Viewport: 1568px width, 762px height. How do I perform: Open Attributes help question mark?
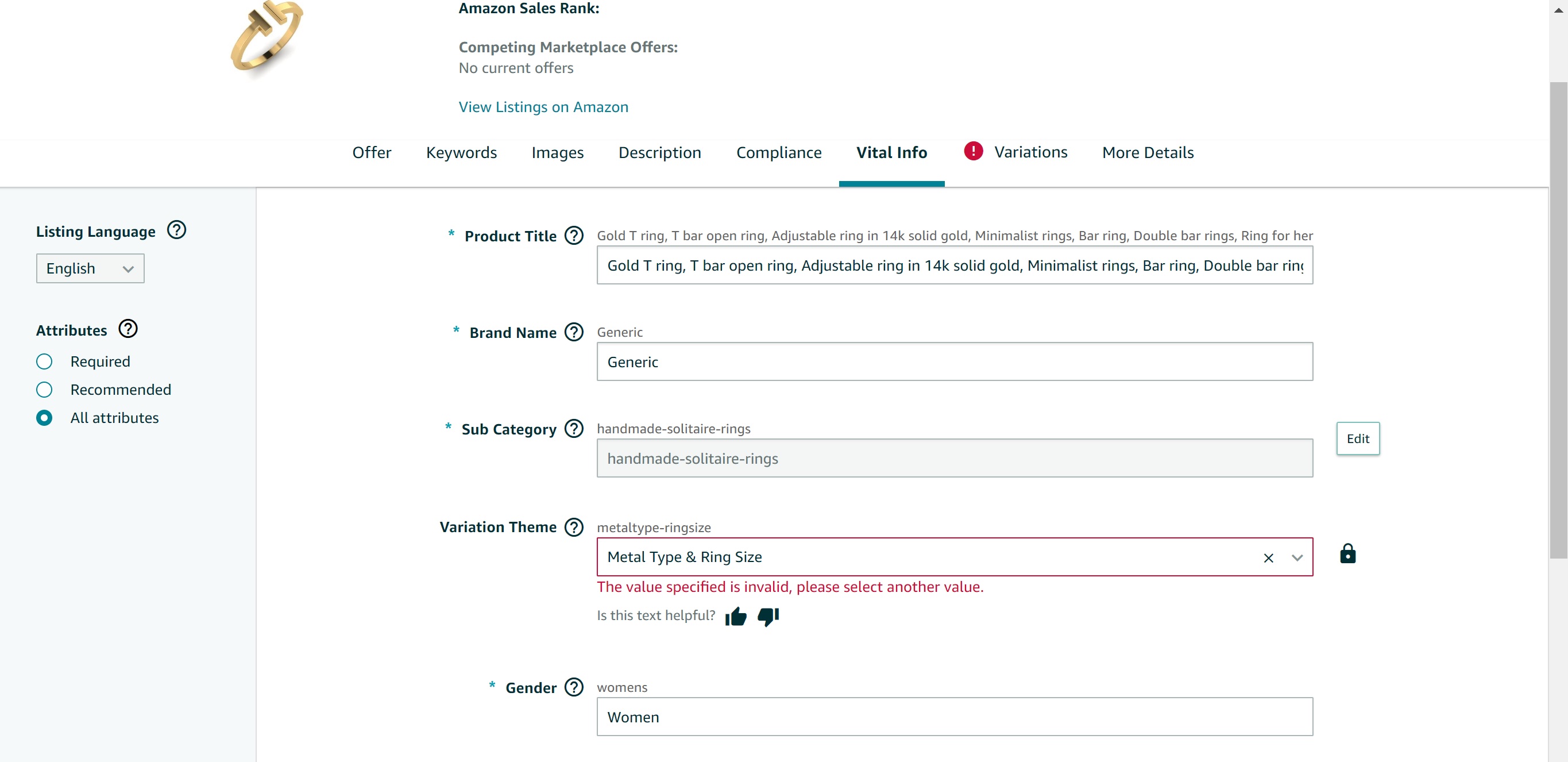(x=128, y=329)
